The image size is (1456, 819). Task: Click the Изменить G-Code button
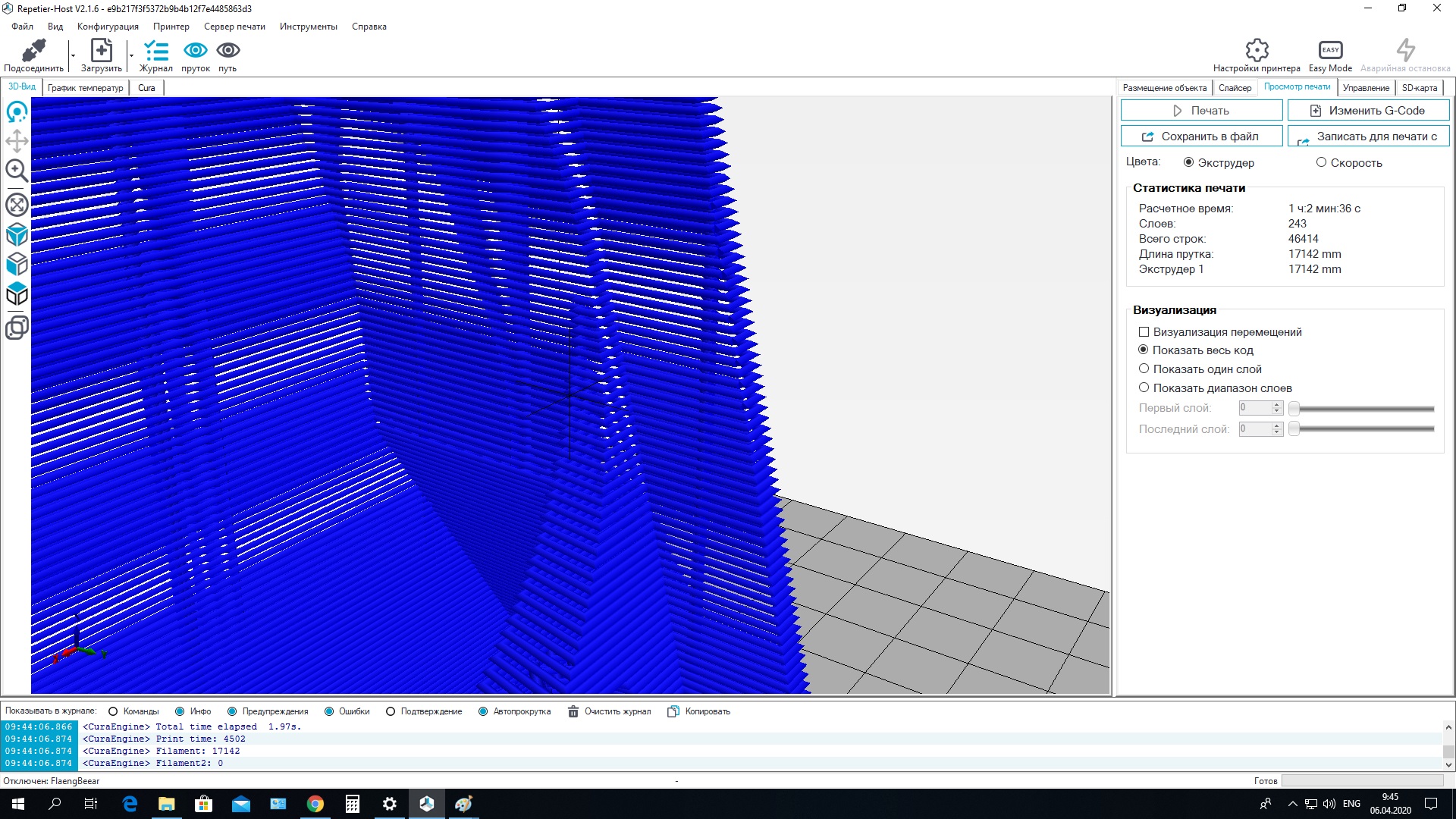(x=1368, y=111)
